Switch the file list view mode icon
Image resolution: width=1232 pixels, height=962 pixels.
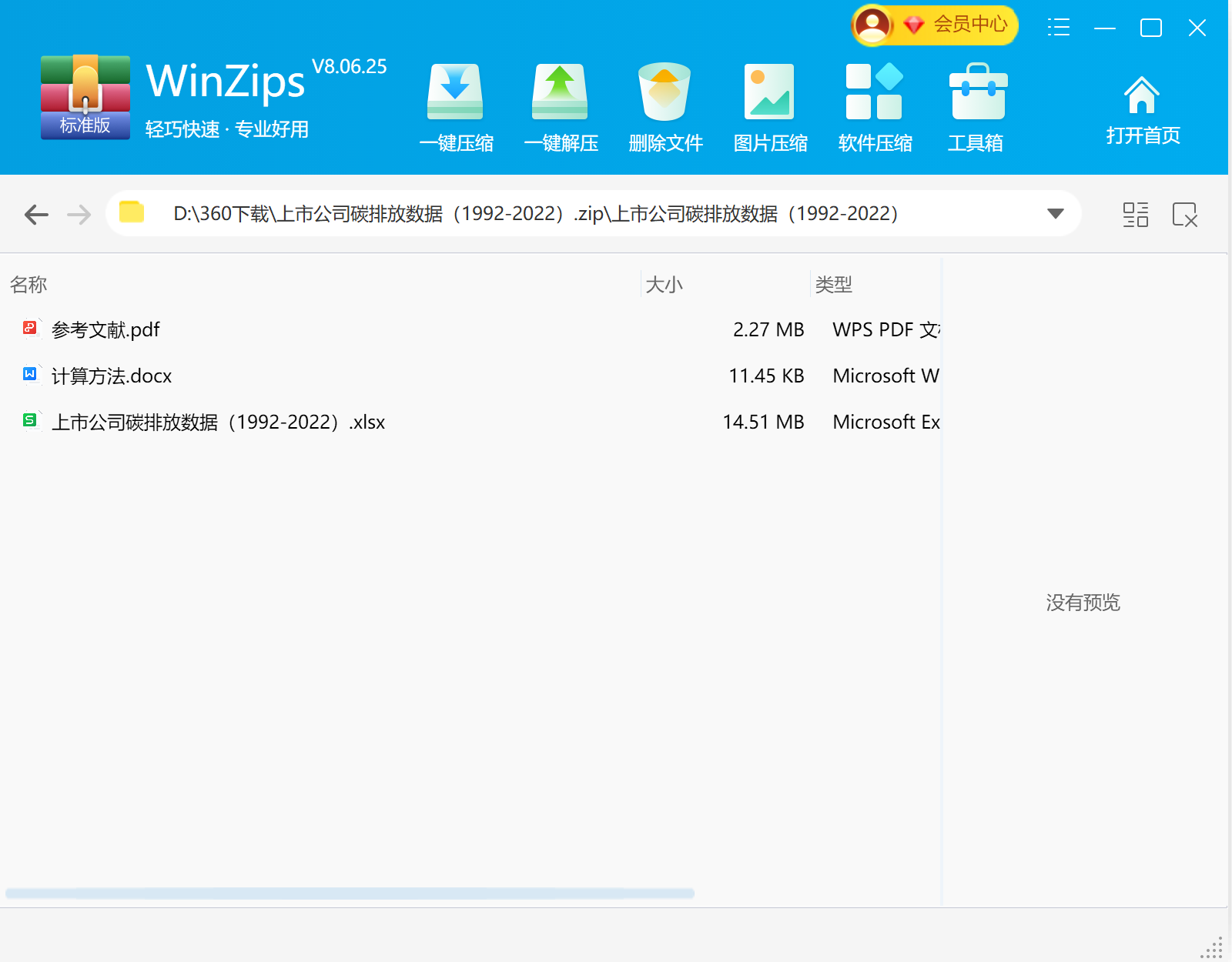[1136, 215]
